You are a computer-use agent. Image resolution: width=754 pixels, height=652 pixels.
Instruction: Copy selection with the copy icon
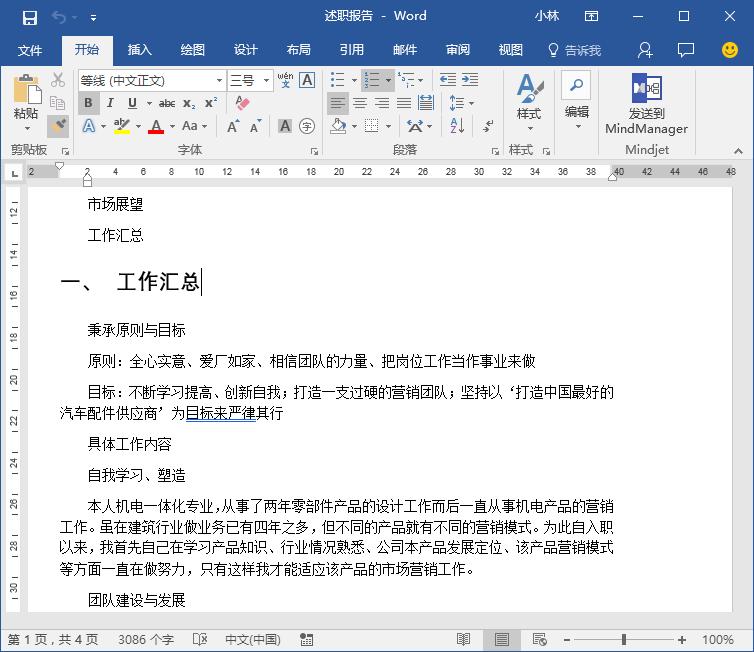(58, 102)
